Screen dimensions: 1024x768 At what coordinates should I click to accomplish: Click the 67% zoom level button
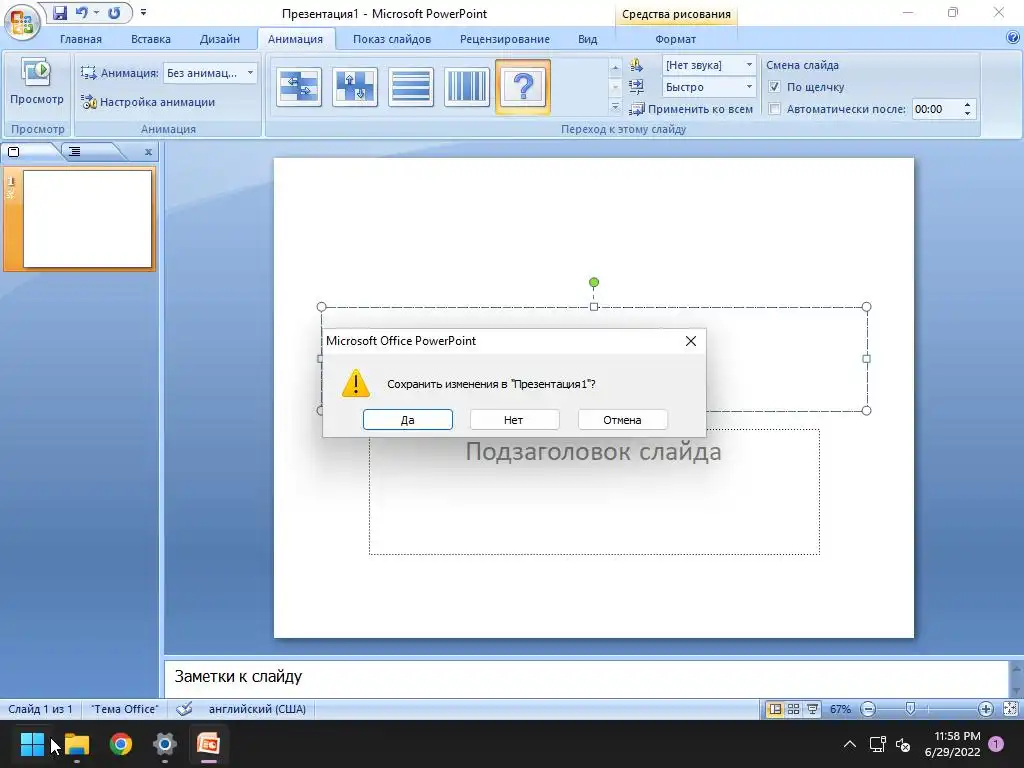pos(840,709)
